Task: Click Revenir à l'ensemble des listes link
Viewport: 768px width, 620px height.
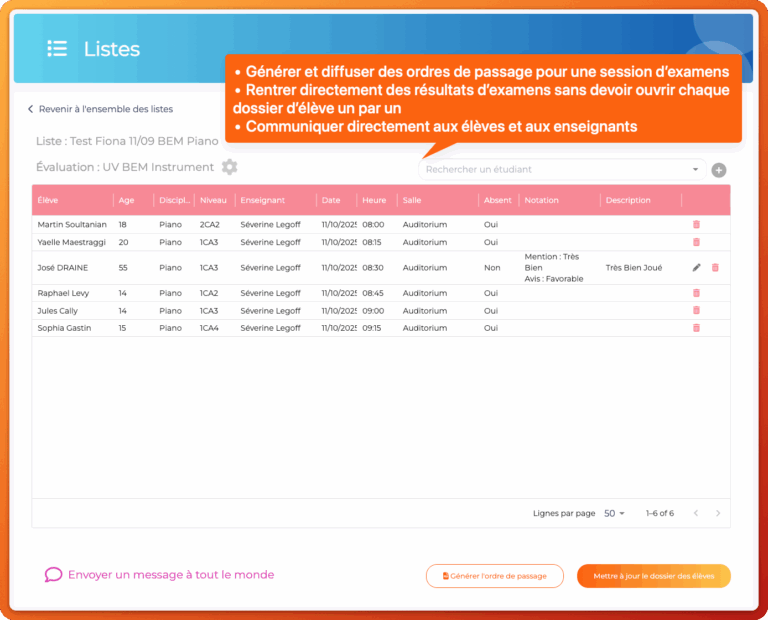Action: coord(100,109)
